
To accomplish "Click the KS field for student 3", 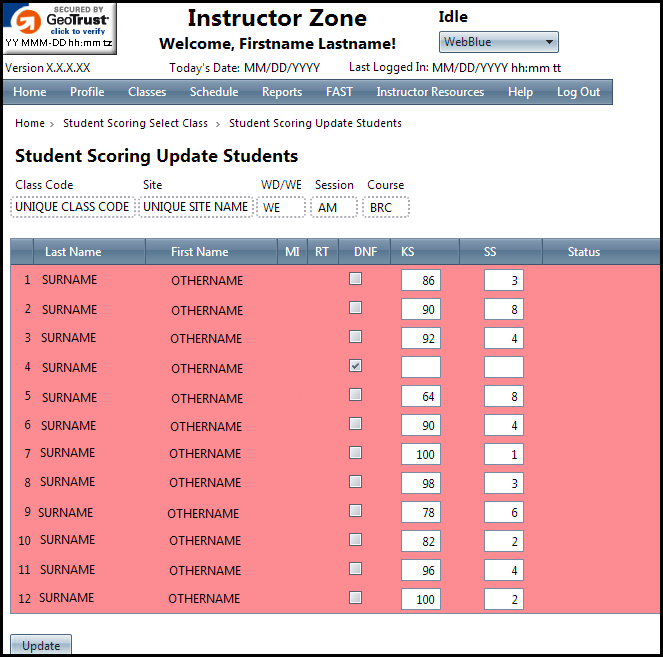I will click(421, 338).
